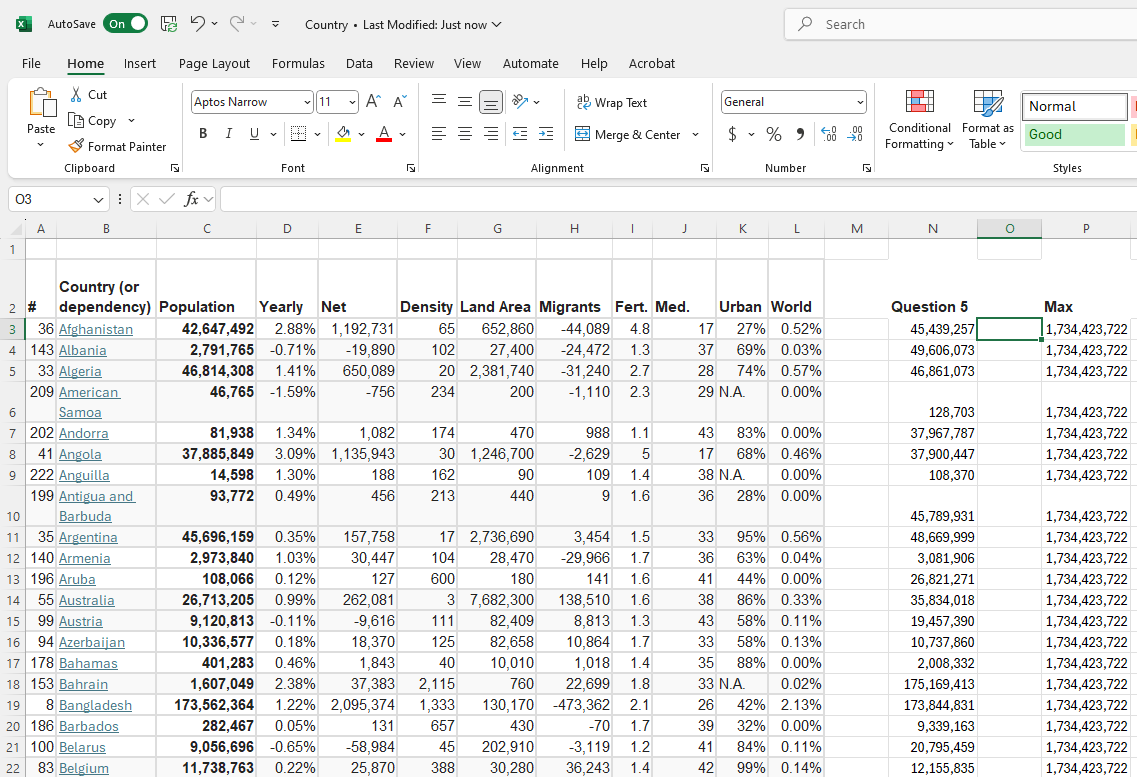Switch to the Page Layout tab

coord(214,63)
